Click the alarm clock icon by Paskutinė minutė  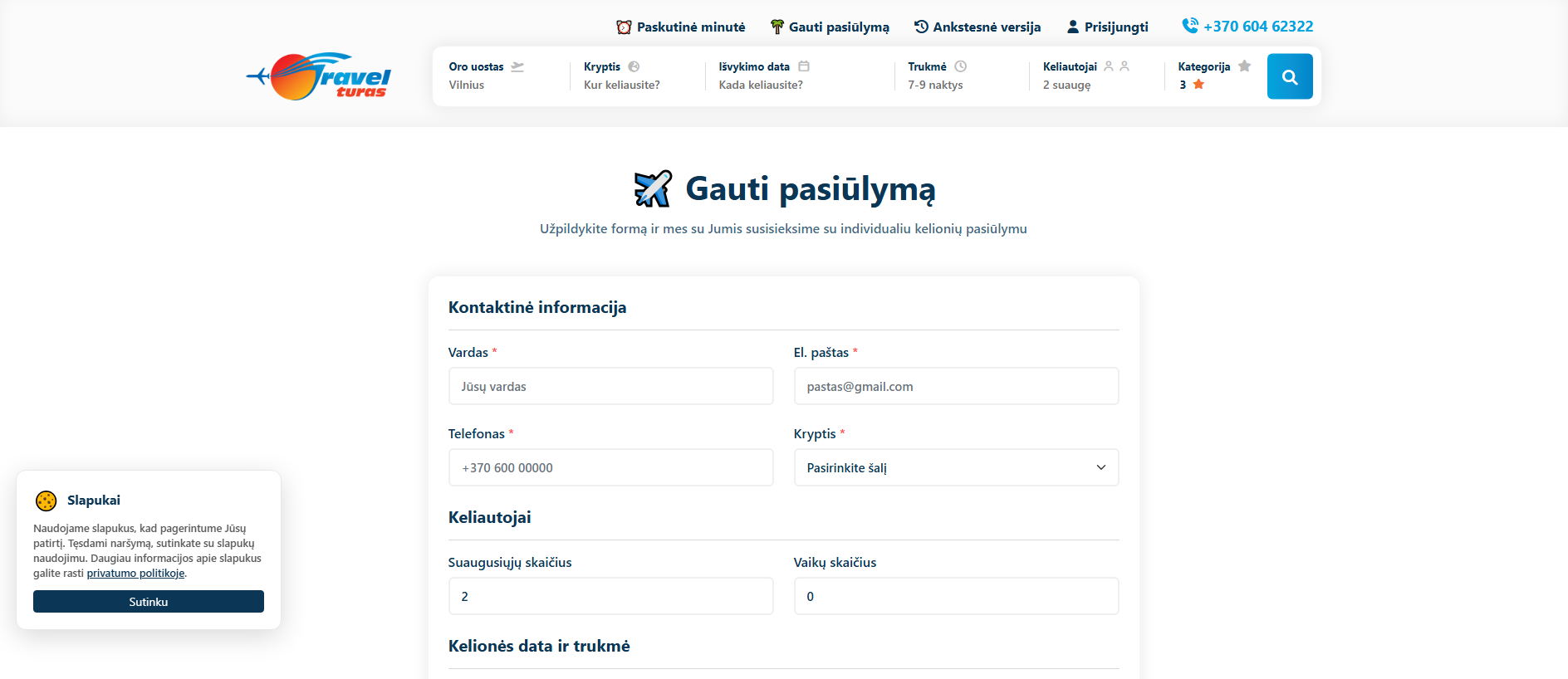click(x=624, y=27)
